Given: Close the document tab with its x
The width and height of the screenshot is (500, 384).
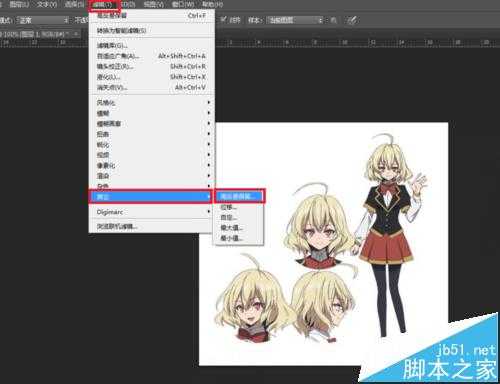Looking at the screenshot, I should point(76,34).
